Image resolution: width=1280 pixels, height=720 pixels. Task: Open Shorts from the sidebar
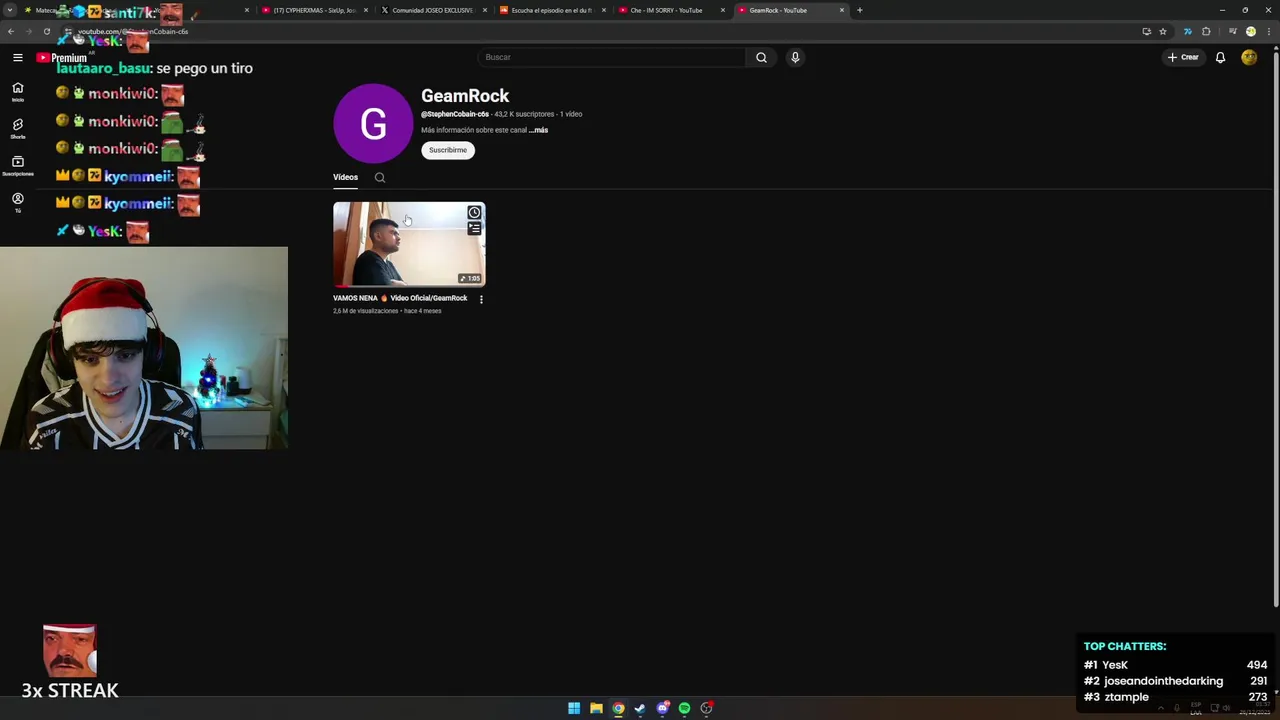tap(17, 128)
